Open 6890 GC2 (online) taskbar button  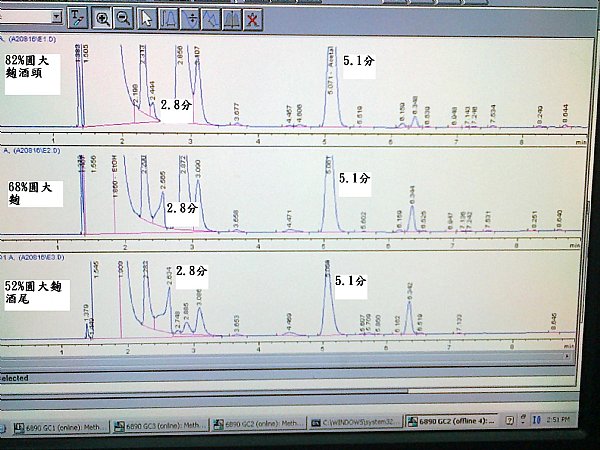click(x=259, y=424)
